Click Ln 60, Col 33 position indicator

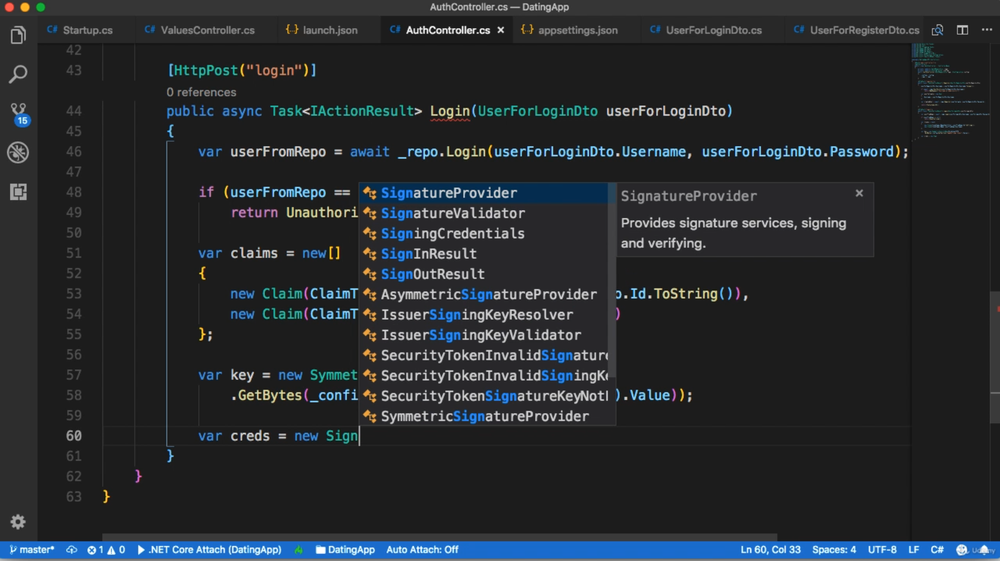[770, 550]
